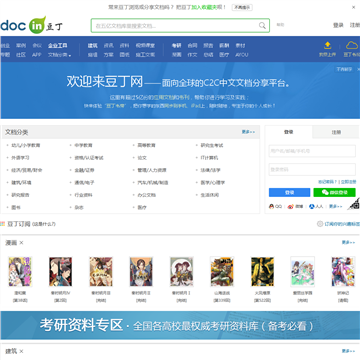Click the 人人 login icon
Viewport: 360px width, 360px height.
pos(312,206)
